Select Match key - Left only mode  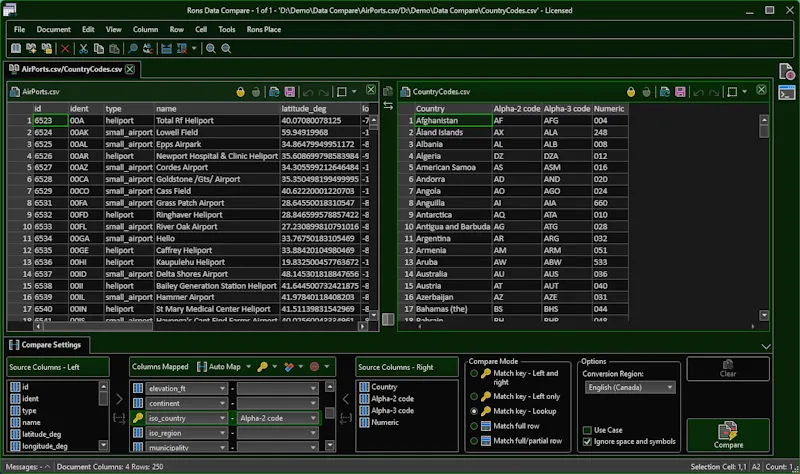pyautogui.click(x=474, y=396)
